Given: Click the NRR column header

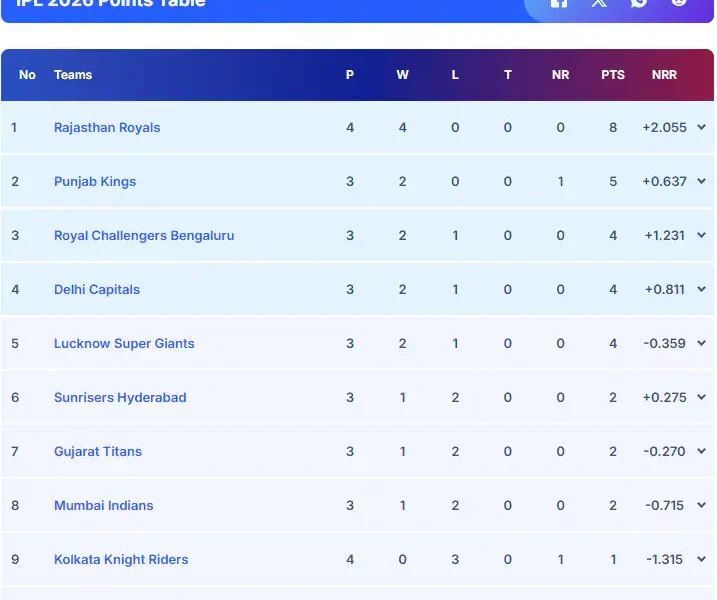Looking at the screenshot, I should [x=664, y=75].
